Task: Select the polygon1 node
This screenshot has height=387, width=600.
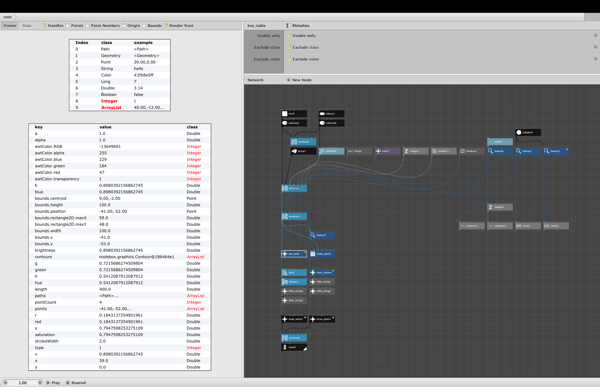Action: click(x=528, y=132)
